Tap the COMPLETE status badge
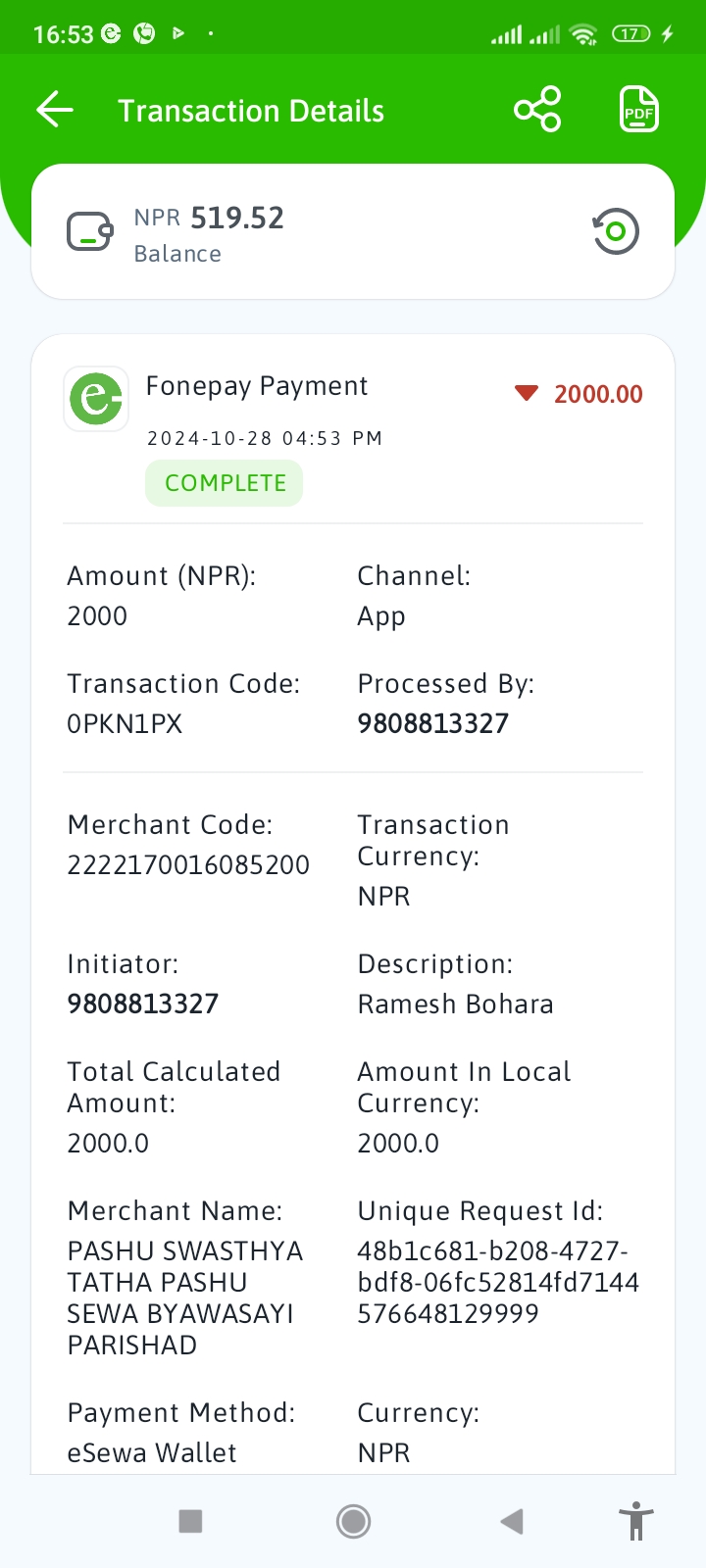The image size is (706, 1568). (x=225, y=483)
